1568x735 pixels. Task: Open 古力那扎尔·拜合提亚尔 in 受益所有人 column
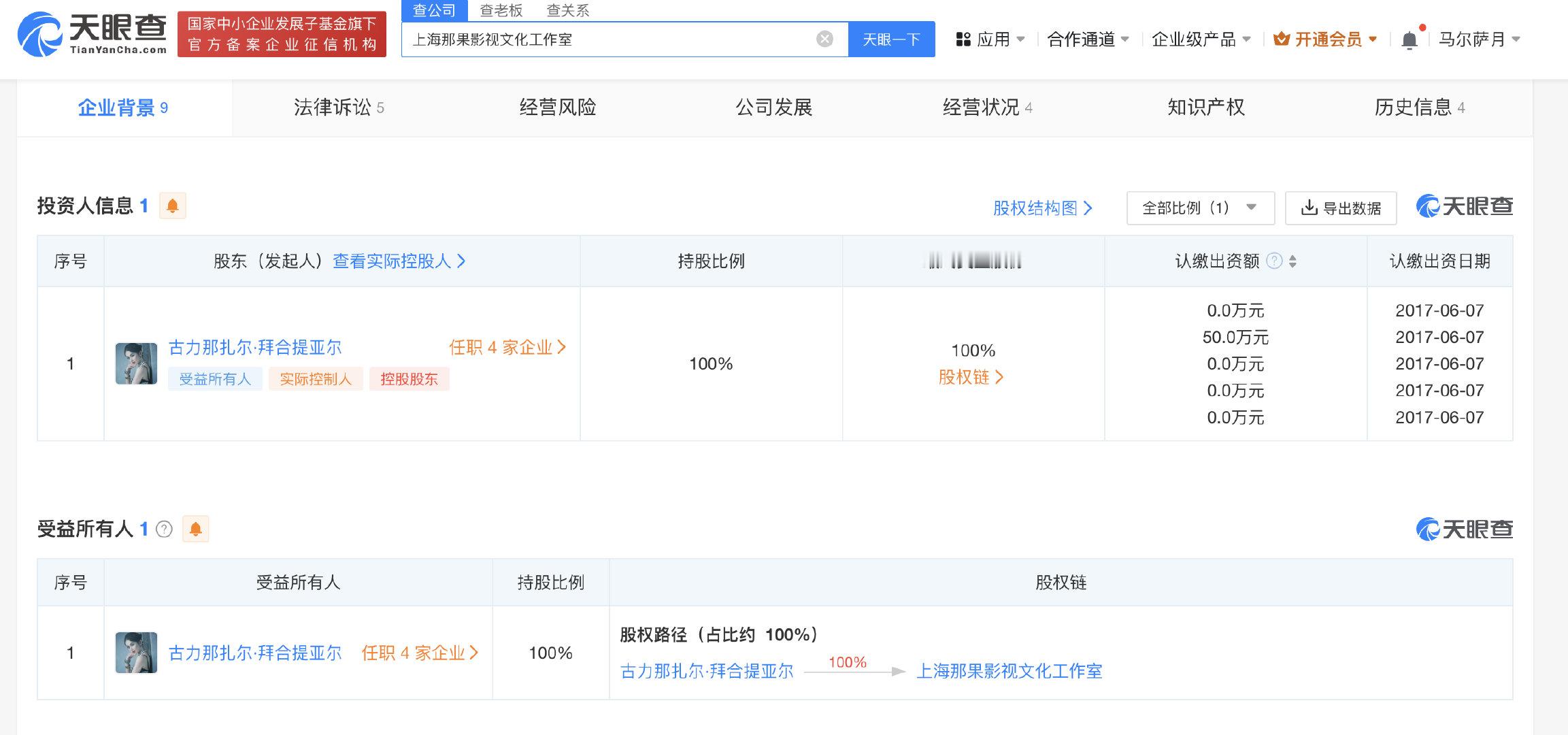click(x=255, y=653)
